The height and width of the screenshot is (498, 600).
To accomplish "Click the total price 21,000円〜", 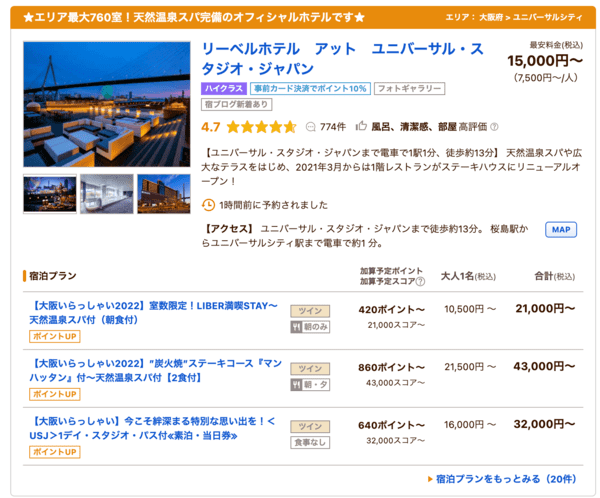I will point(545,309).
